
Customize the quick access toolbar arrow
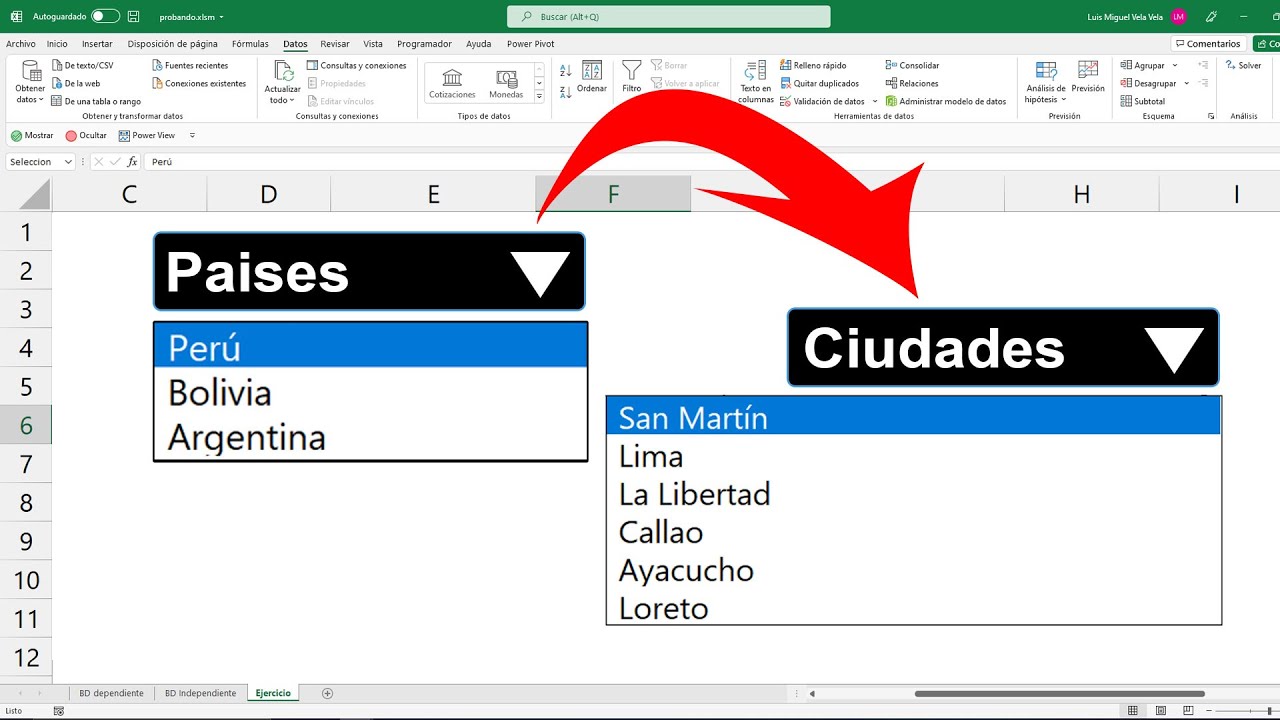pos(192,135)
